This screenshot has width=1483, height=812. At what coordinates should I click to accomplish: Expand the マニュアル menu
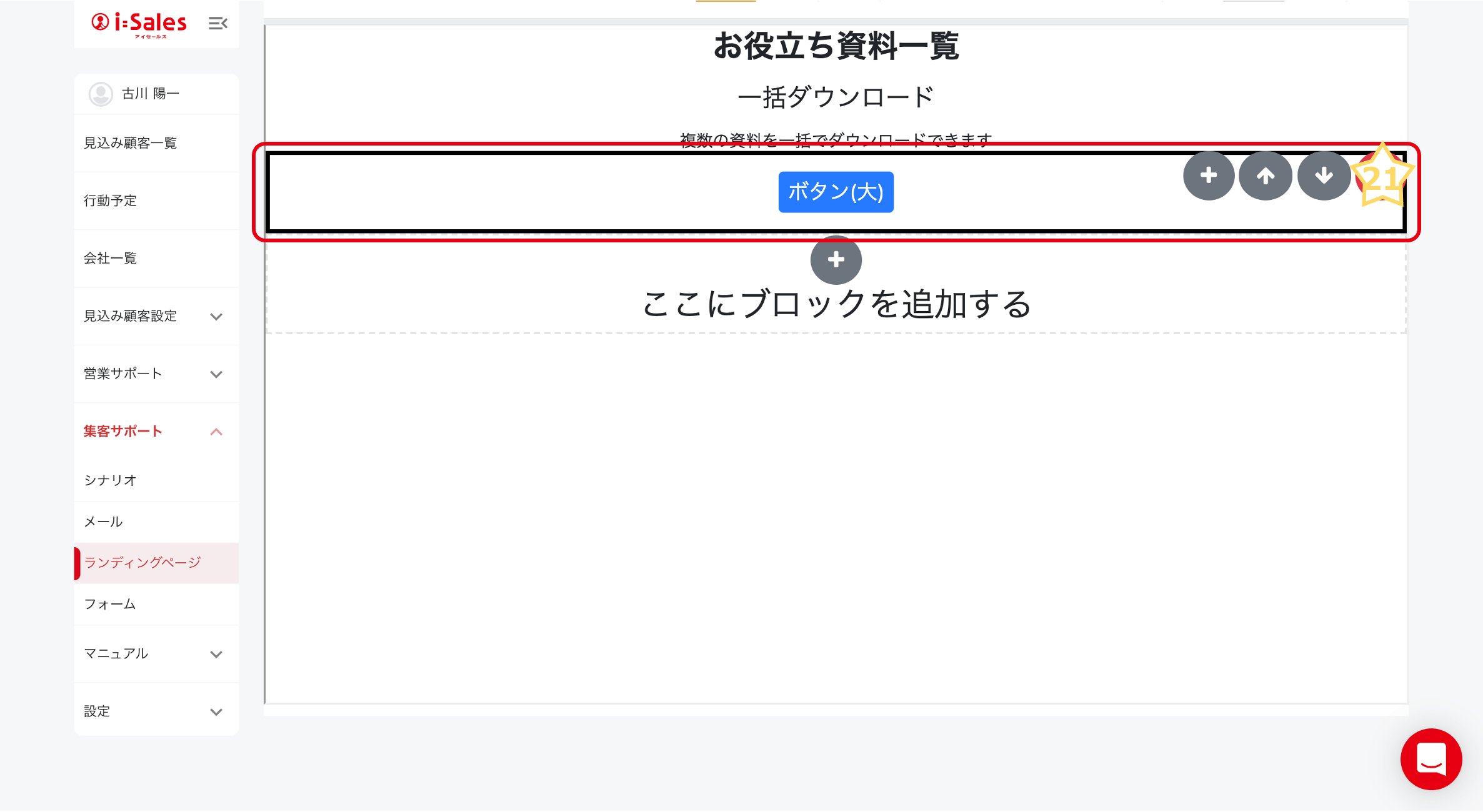(216, 654)
